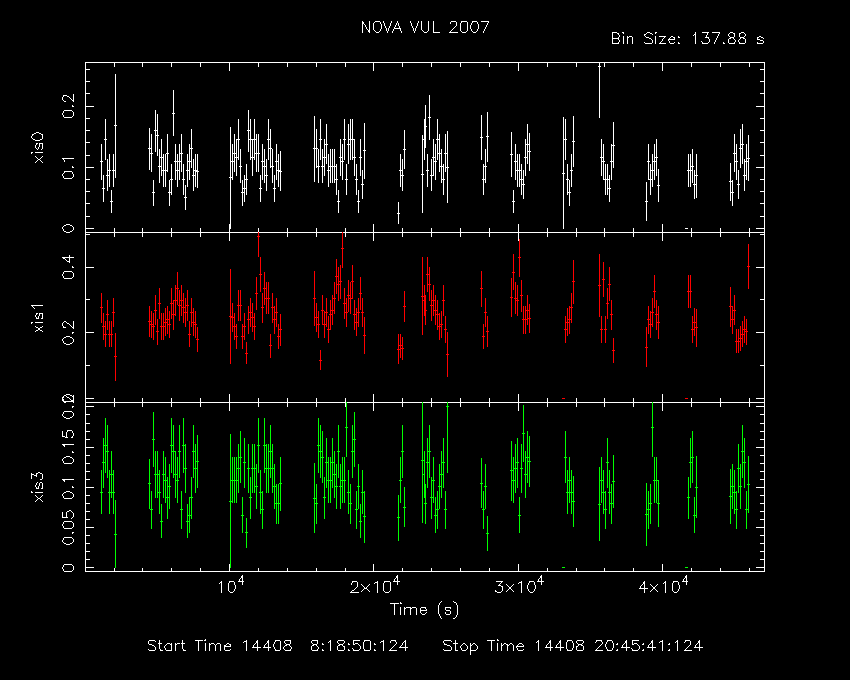Click the Time (s) axis title
Viewport: 850px width, 680px height.
tap(424, 610)
